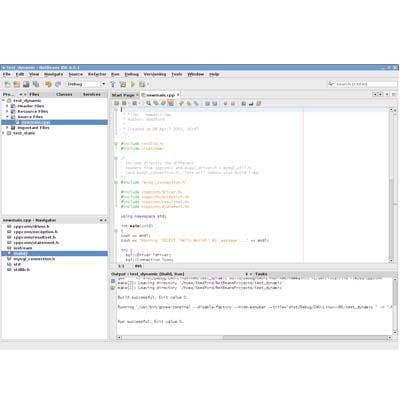Switch to the Services tab
The width and height of the screenshot is (400, 400).
92,94
